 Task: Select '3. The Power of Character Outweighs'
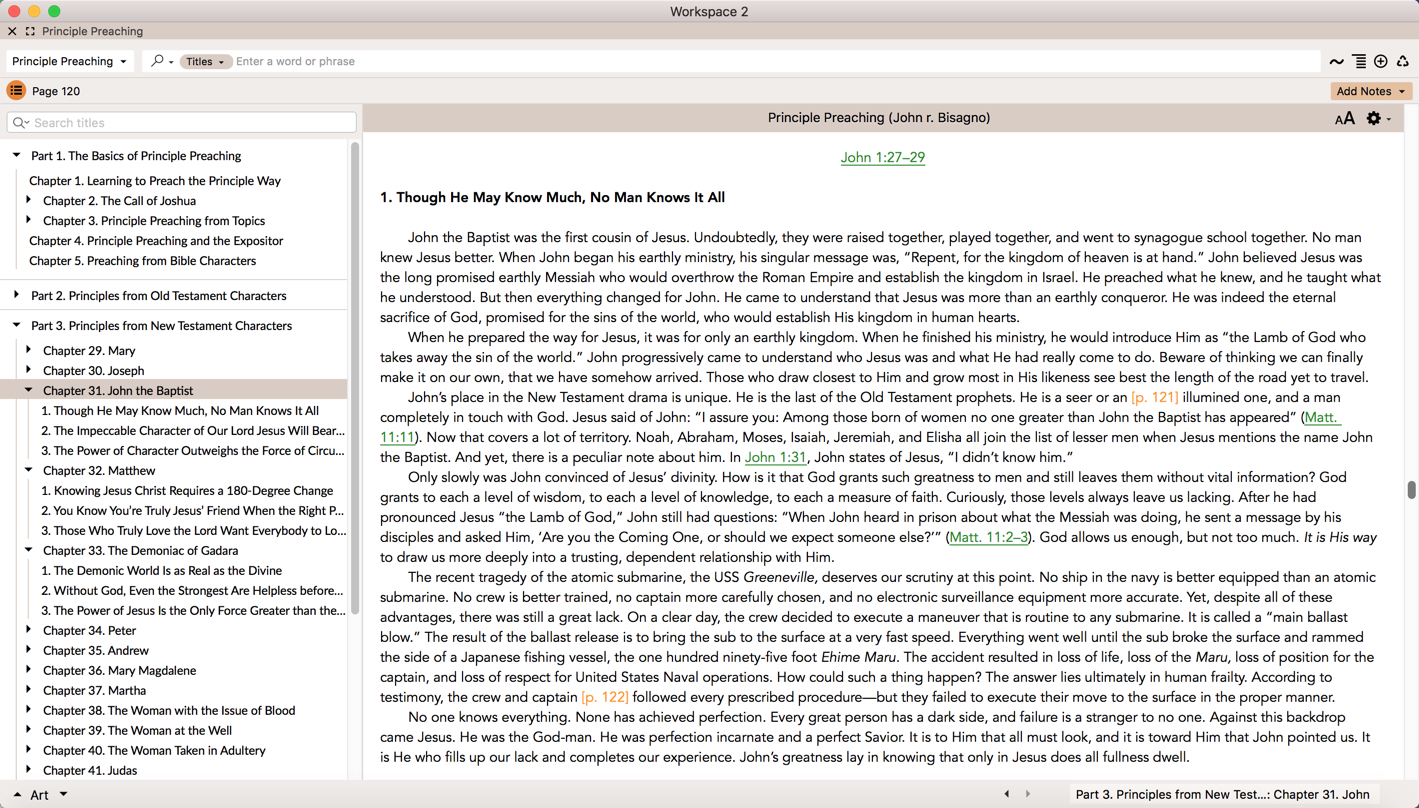193,451
